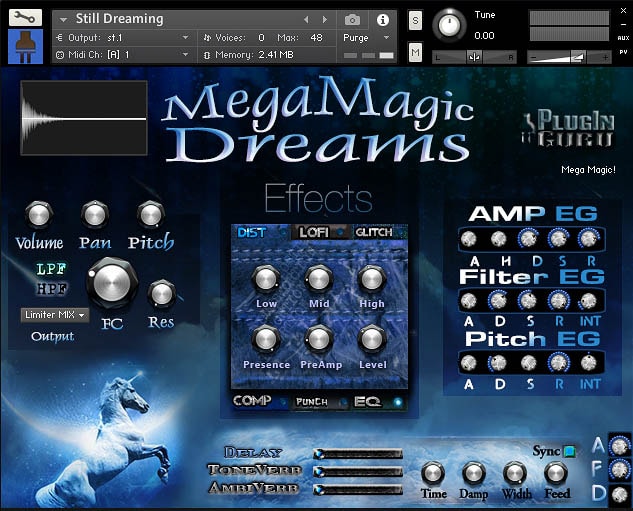Image resolution: width=633 pixels, height=511 pixels.
Task: Click the PreAmp distortion knob
Action: [319, 339]
